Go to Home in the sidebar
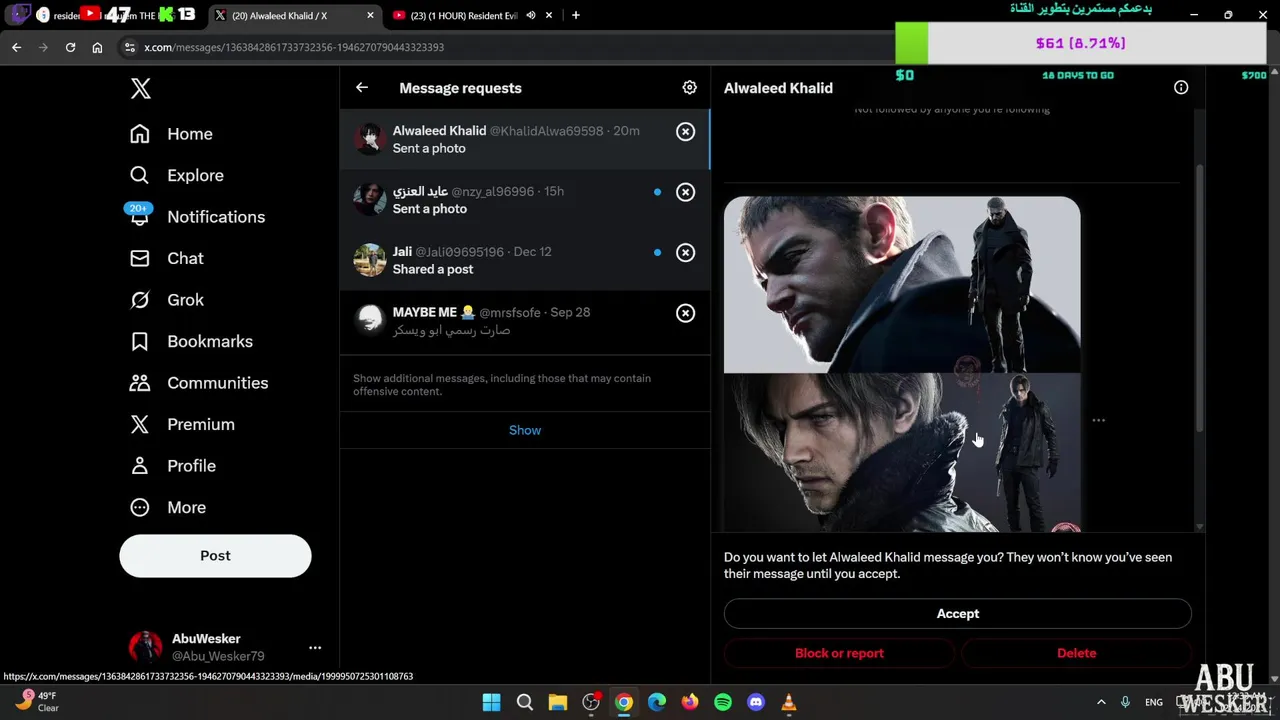This screenshot has height=720, width=1280. (x=171, y=134)
